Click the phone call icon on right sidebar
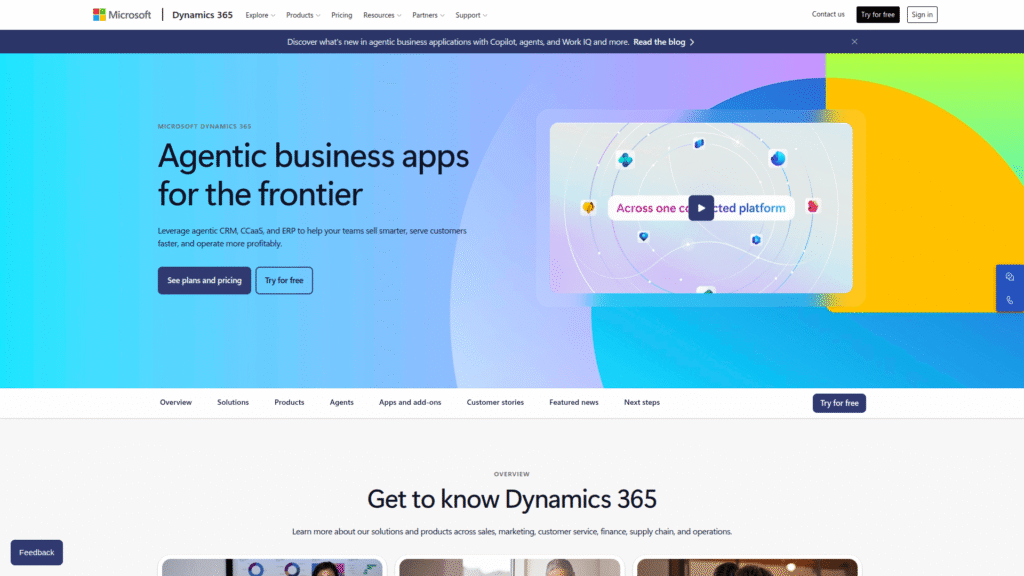This screenshot has height=576, width=1024. coord(1010,300)
